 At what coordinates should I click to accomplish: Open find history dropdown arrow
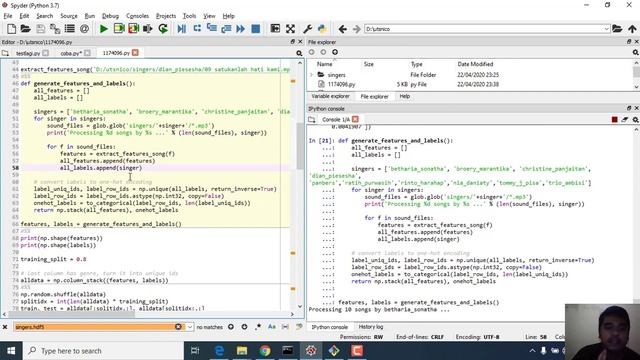(190, 327)
